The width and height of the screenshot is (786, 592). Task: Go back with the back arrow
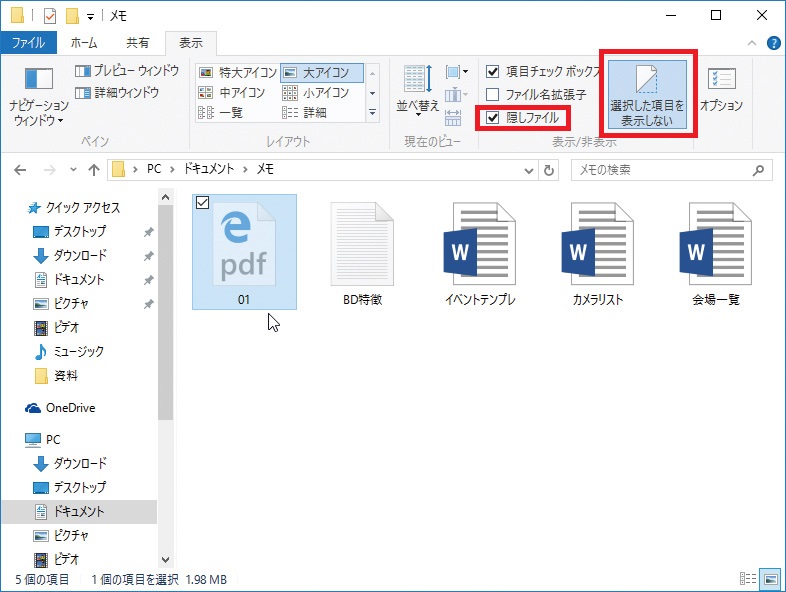[x=20, y=170]
